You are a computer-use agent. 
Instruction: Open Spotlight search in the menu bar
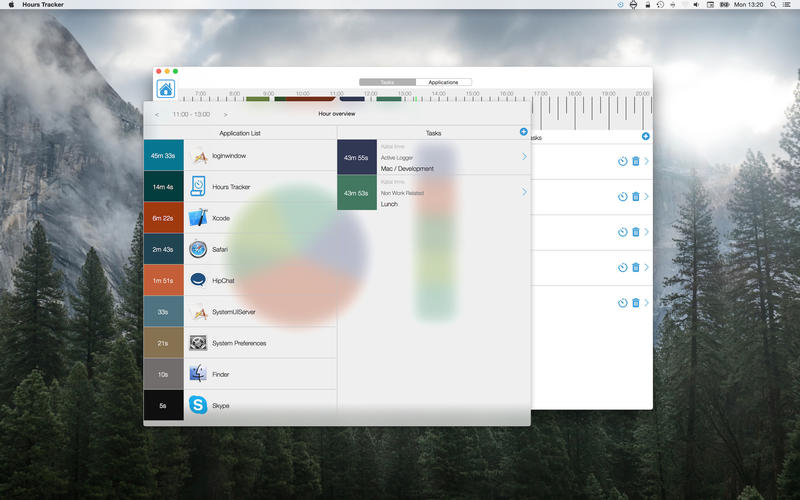pyautogui.click(x=772, y=5)
